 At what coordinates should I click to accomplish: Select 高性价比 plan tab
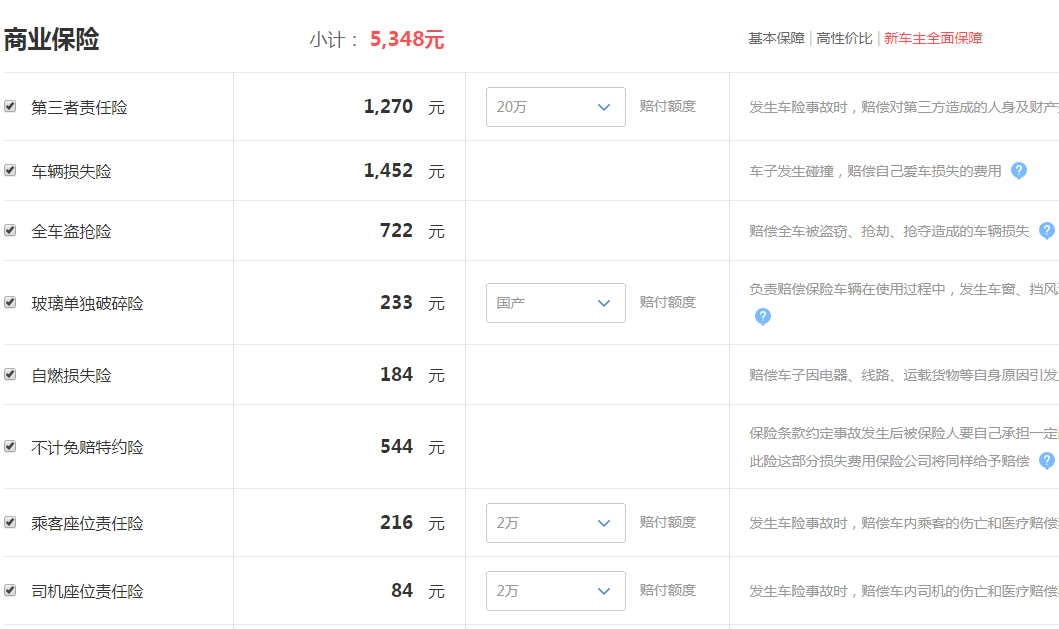844,39
